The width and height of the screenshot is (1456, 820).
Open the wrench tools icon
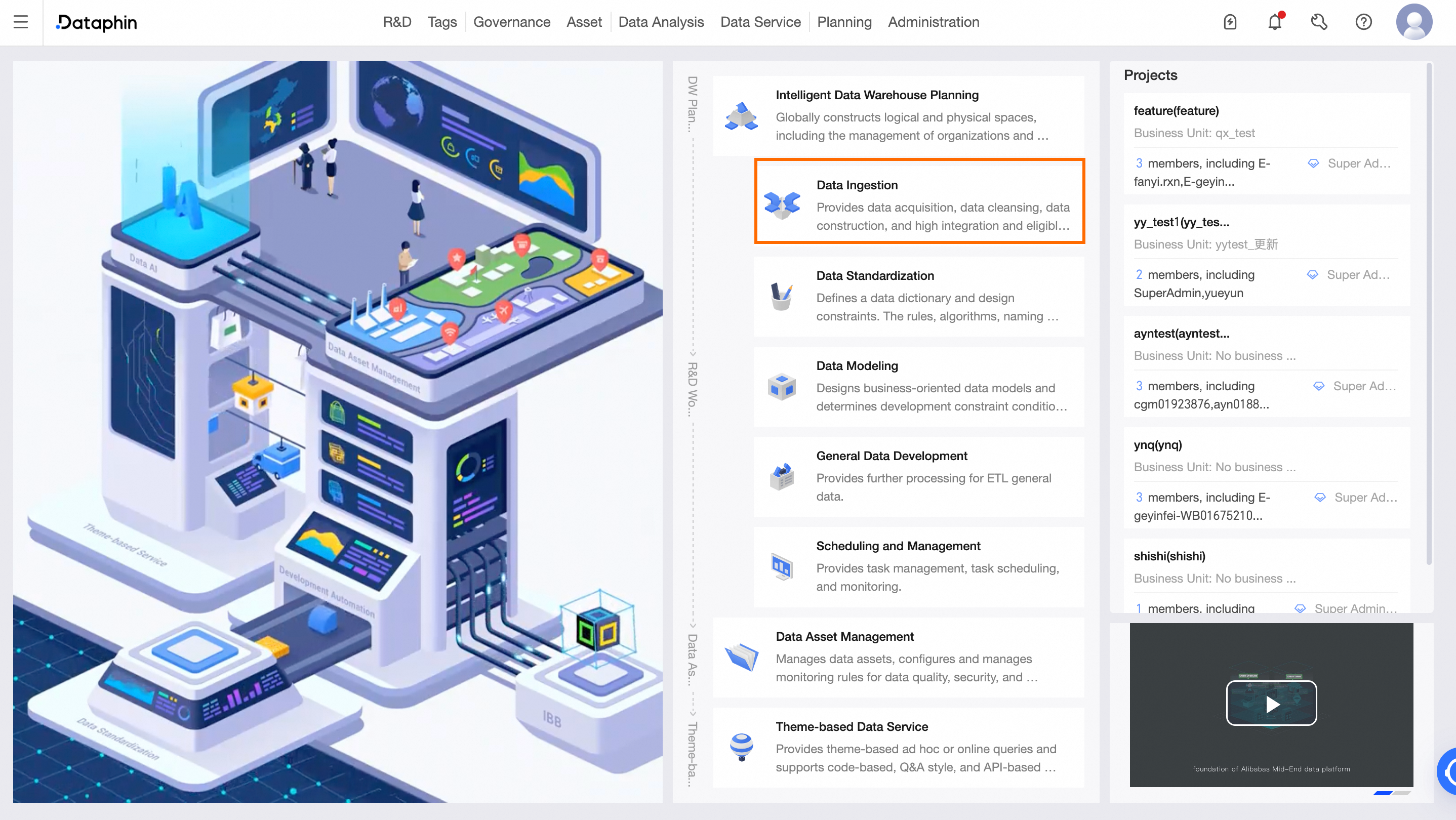click(1319, 22)
